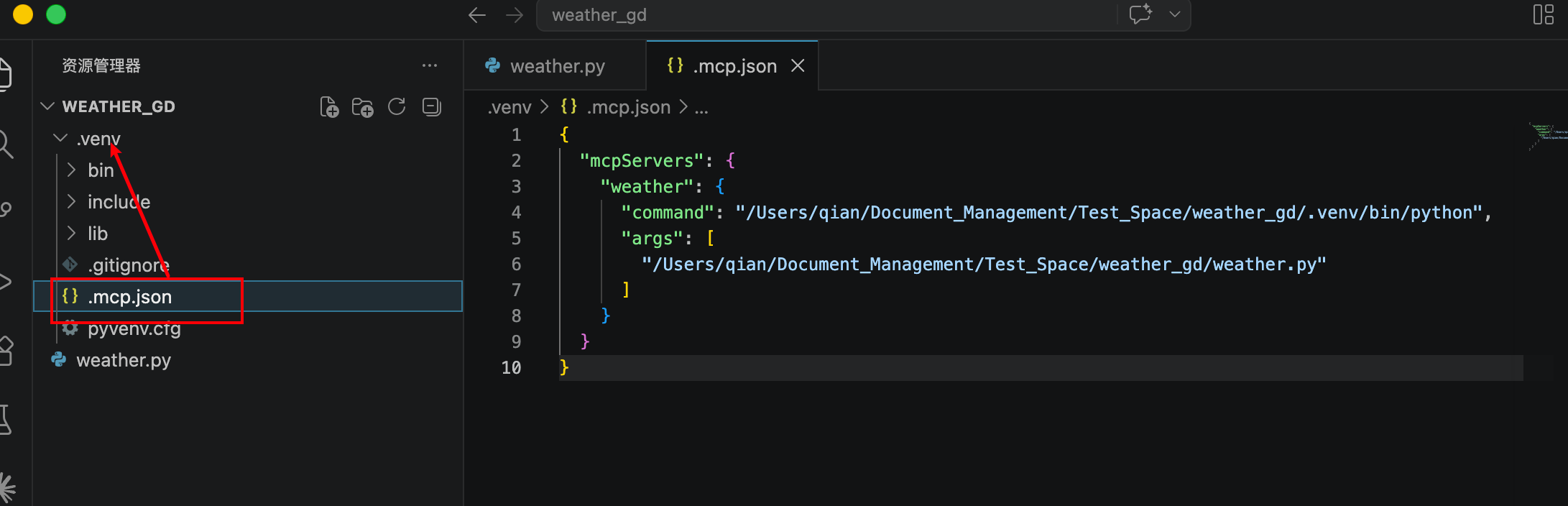This screenshot has width=1568, height=506.
Task: Open Explorer view in activity bar
Action: click(x=6, y=75)
